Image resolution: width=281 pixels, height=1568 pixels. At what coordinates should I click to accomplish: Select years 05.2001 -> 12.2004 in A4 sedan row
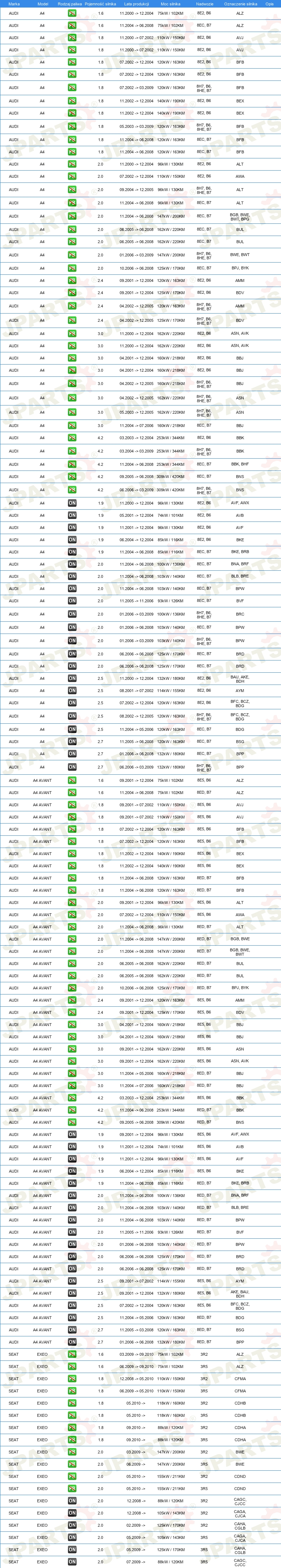137,516
